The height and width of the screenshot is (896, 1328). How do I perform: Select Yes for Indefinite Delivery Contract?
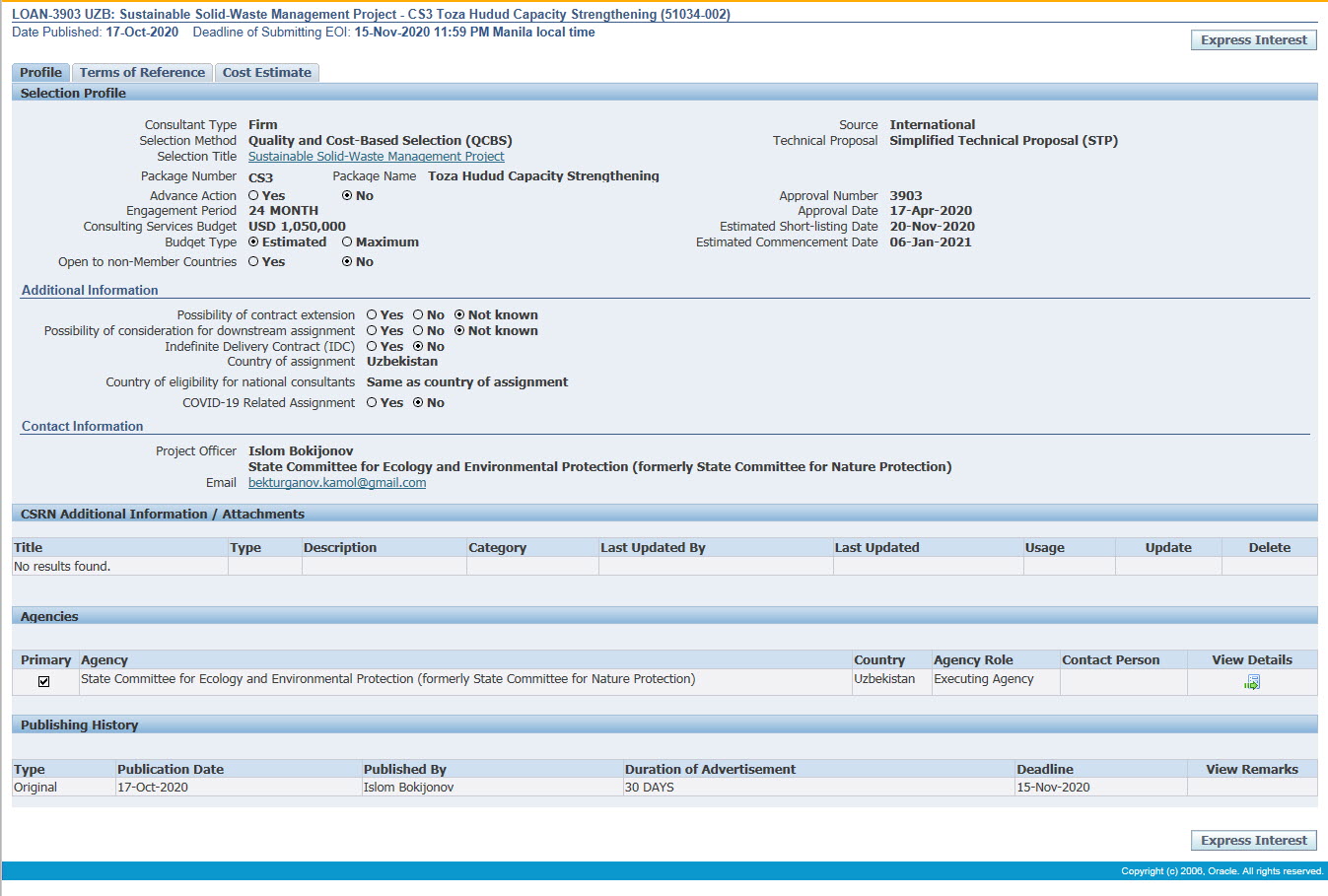pyautogui.click(x=372, y=347)
